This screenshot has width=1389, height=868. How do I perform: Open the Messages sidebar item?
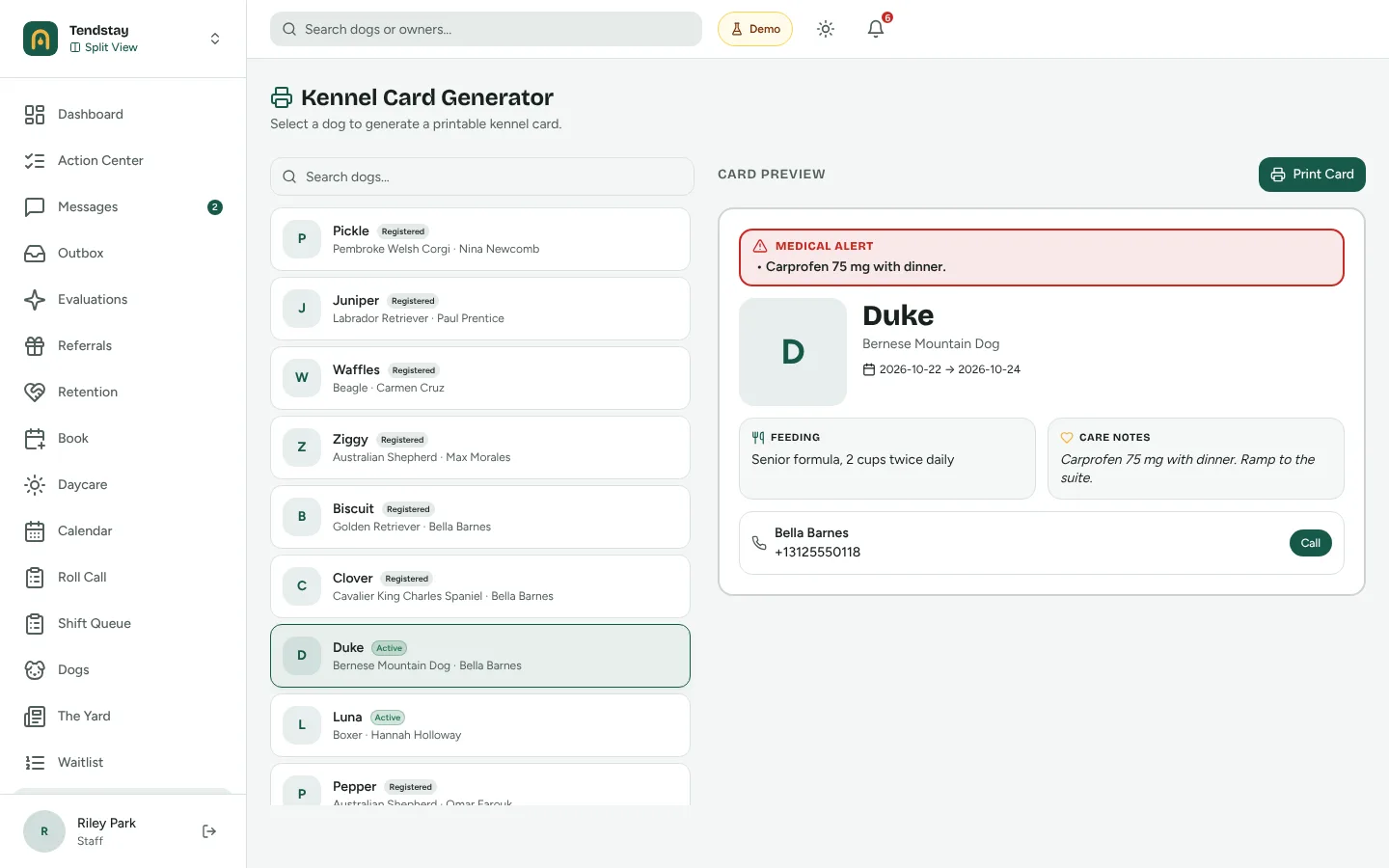[x=123, y=207]
